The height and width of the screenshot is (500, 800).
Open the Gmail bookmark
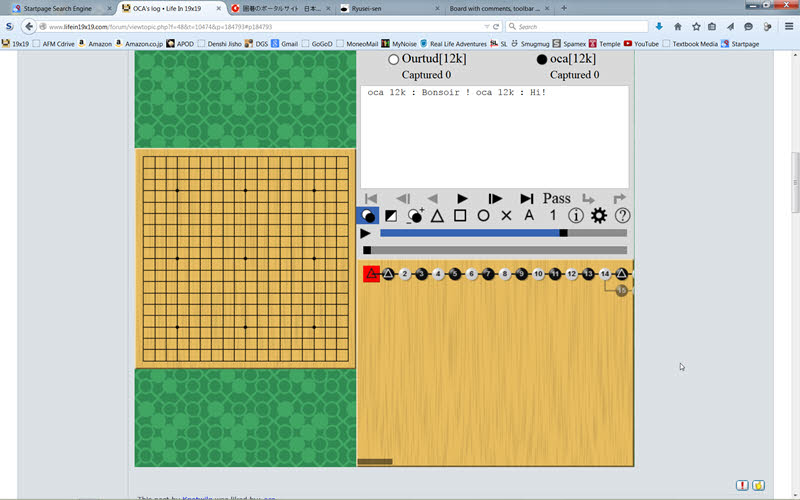pos(288,44)
